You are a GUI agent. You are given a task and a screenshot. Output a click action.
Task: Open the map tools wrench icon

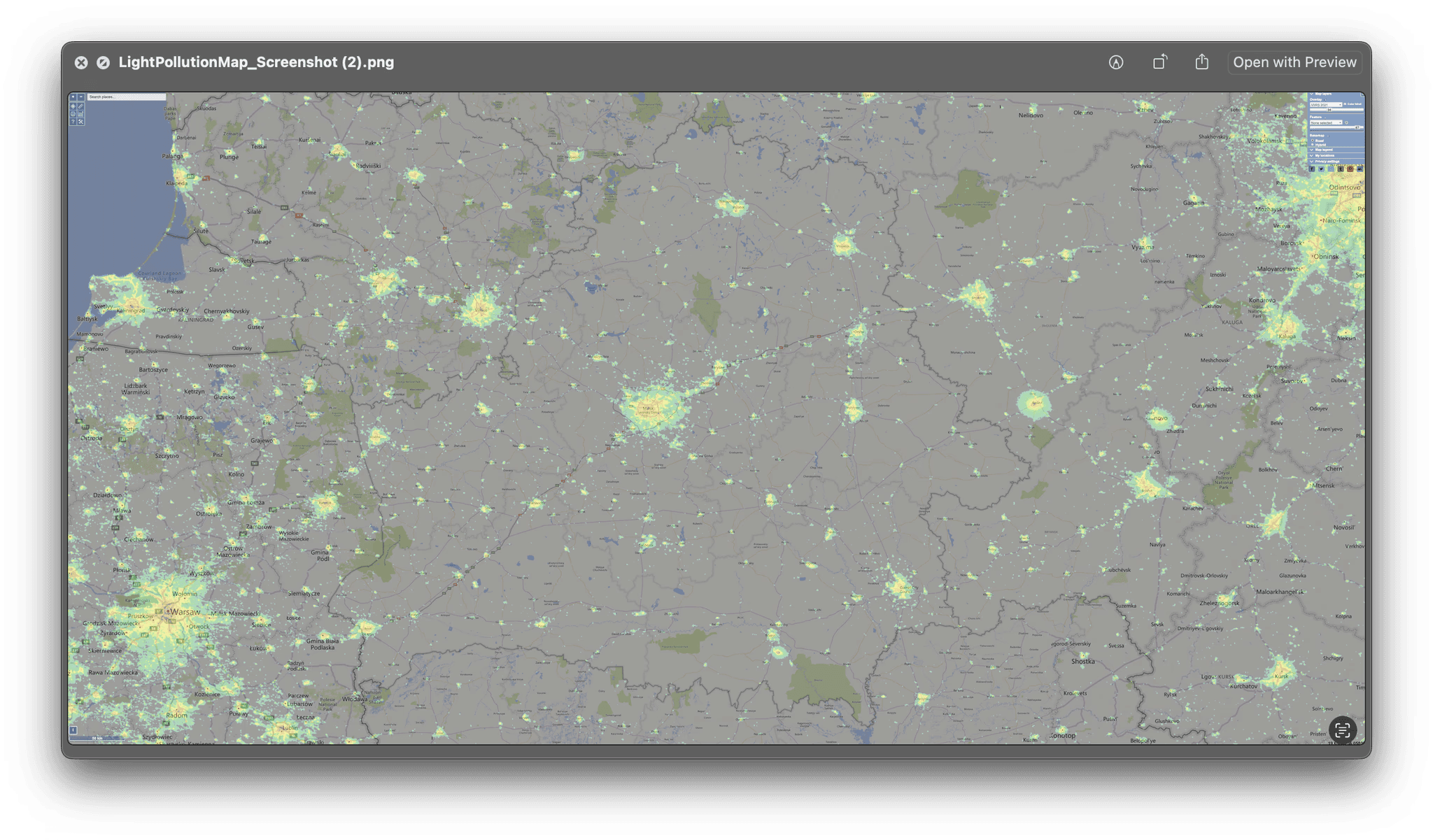pos(81,122)
